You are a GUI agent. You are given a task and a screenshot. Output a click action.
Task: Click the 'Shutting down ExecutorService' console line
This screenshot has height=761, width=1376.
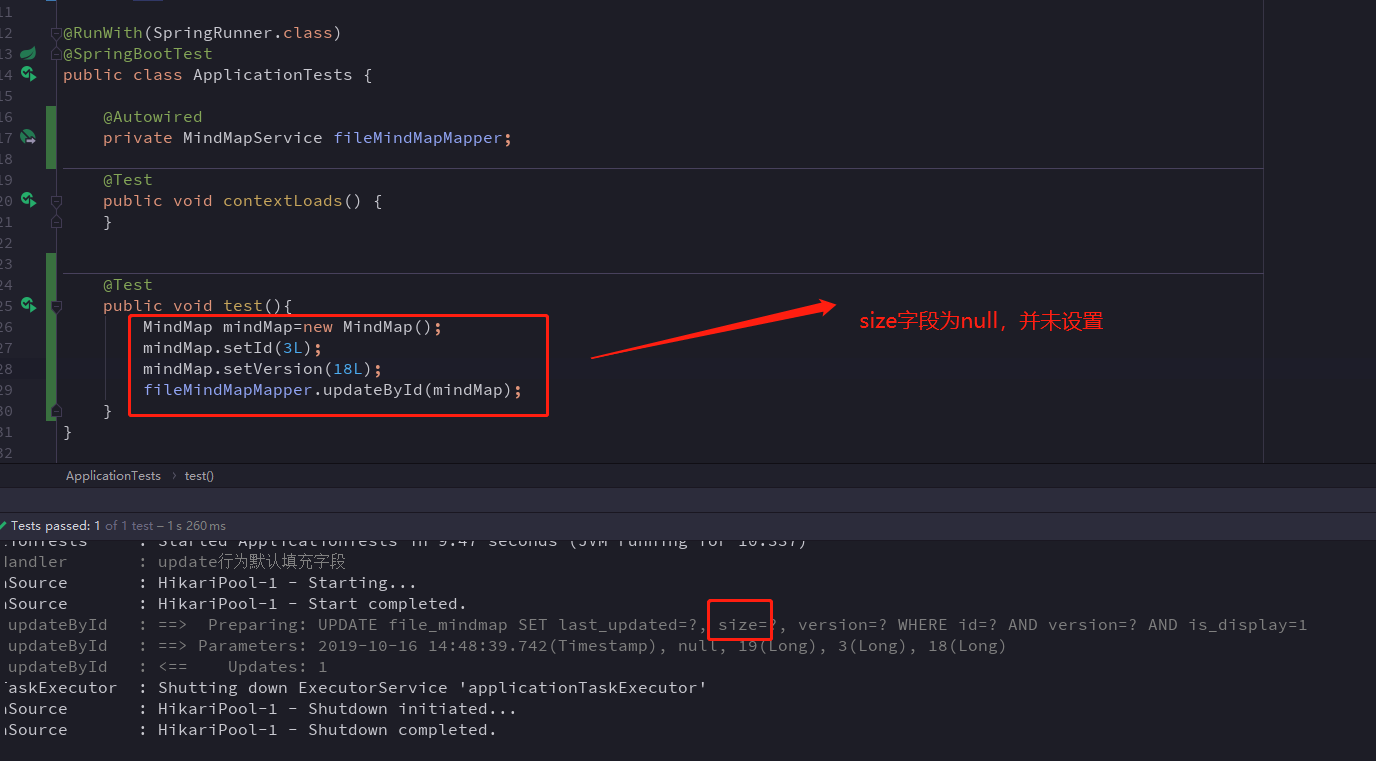click(x=432, y=688)
